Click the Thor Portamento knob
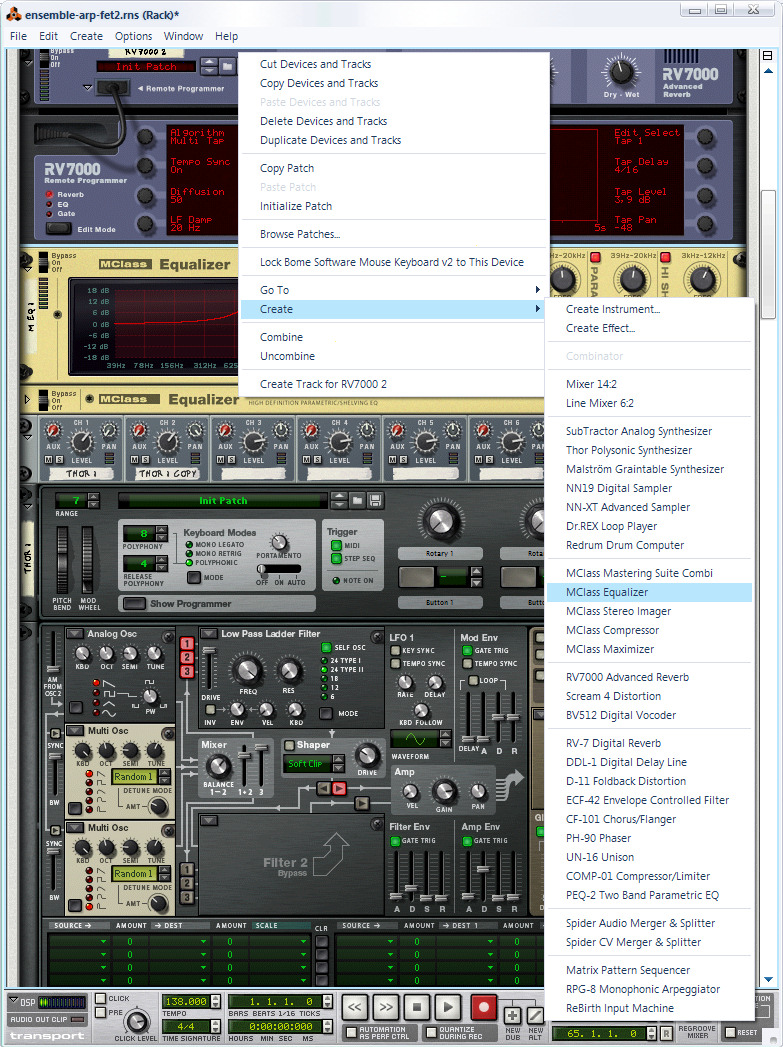The height and width of the screenshot is (1047, 783). pyautogui.click(x=279, y=542)
